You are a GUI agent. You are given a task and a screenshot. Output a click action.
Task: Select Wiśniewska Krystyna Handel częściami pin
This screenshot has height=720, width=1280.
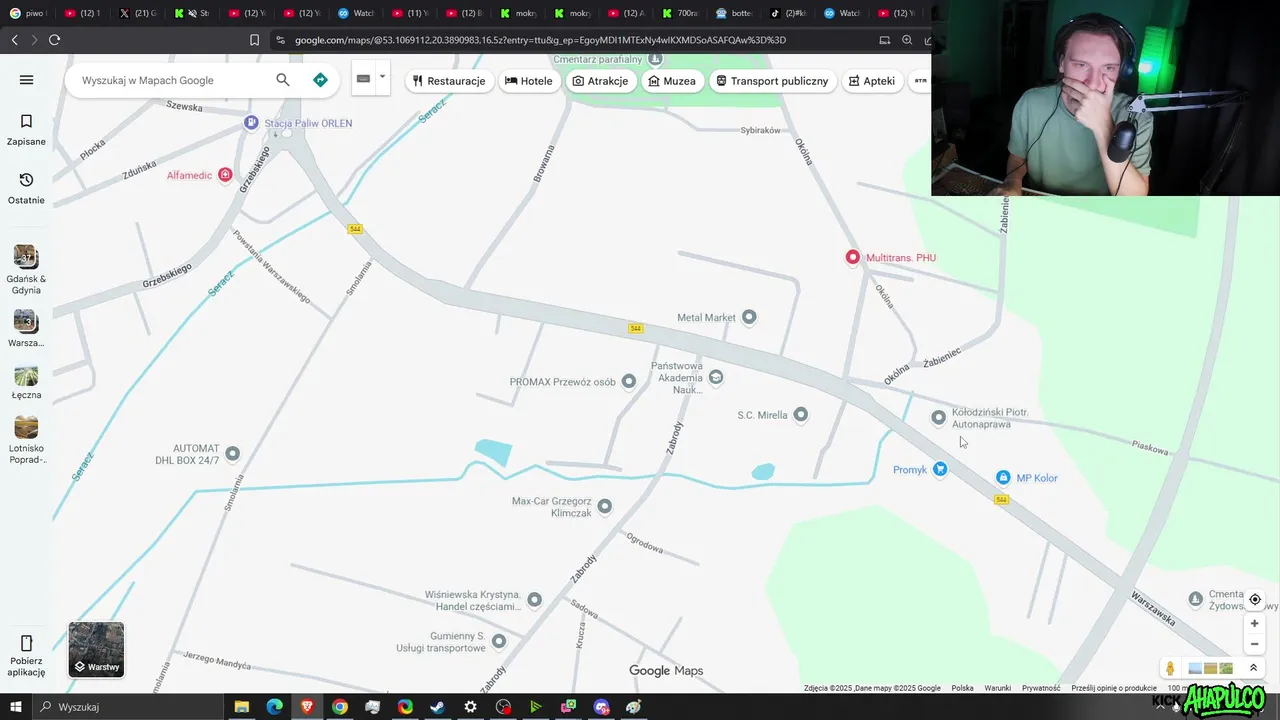(535, 599)
